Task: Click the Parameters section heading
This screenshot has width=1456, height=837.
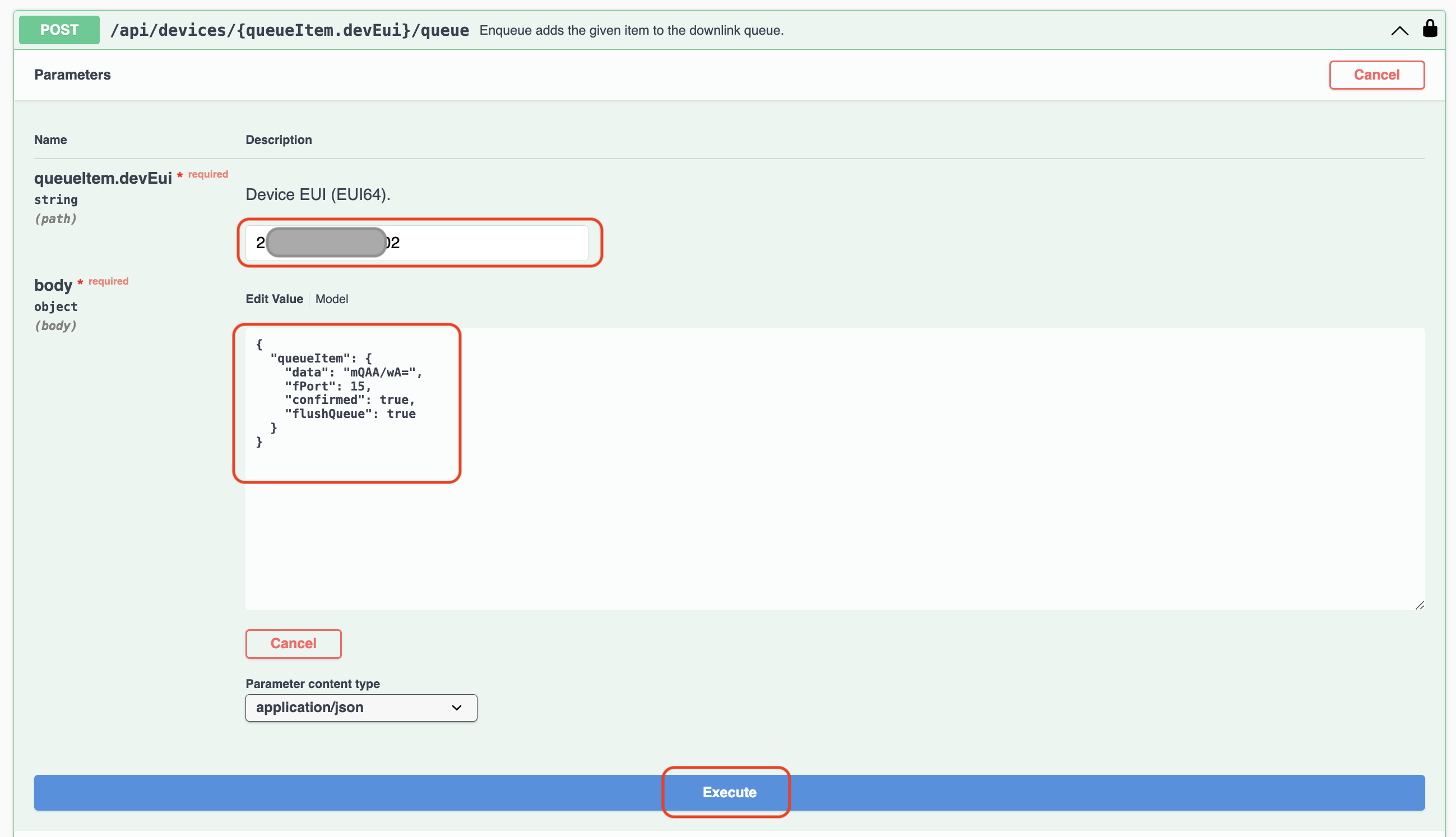Action: [x=72, y=75]
